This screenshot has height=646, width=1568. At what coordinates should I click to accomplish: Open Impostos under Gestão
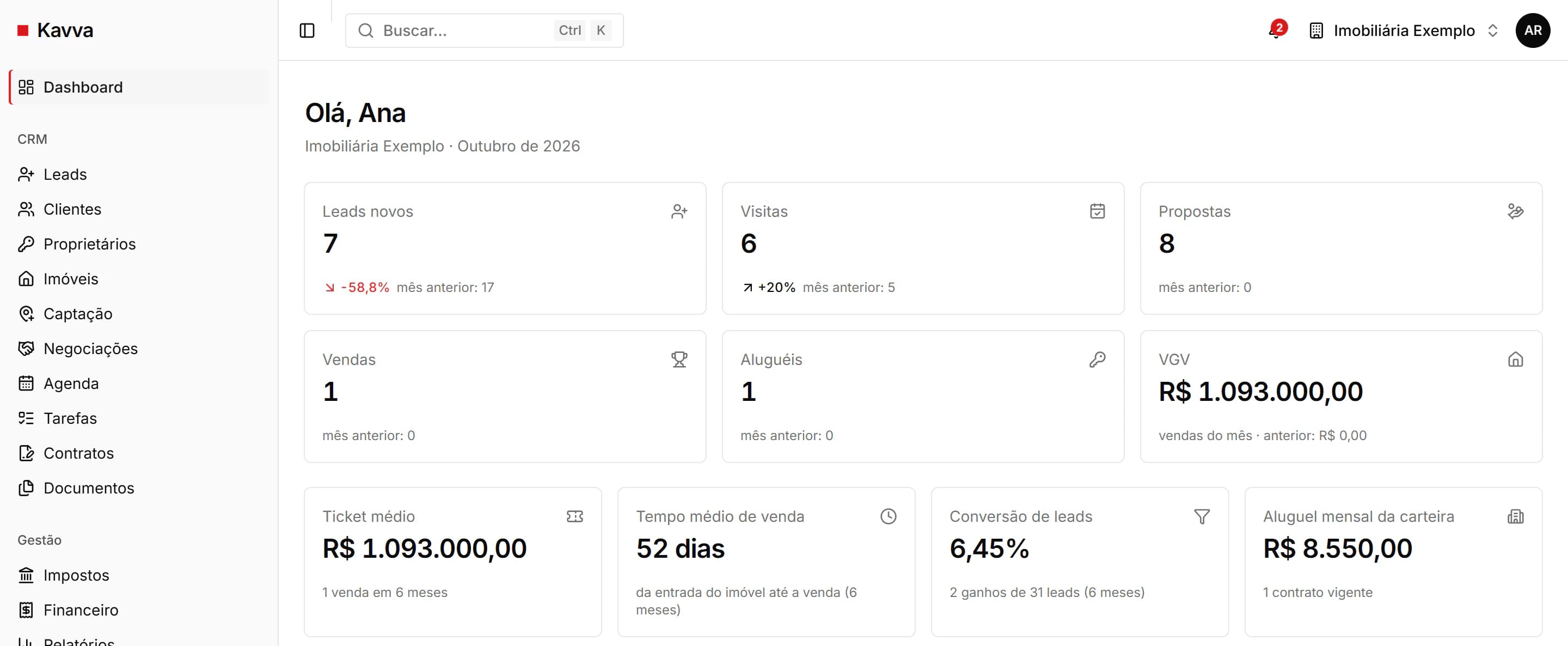tap(139, 575)
